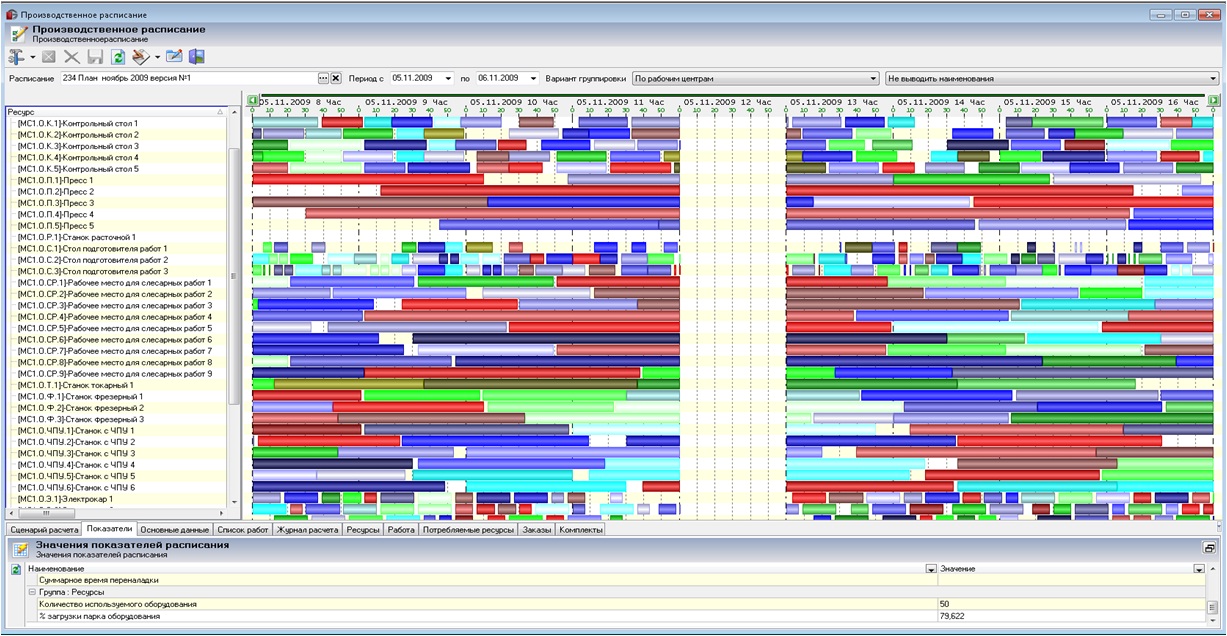Click the ellipsis button to choose a schedule
Viewport: 1227px width, 636px height.
[323, 78]
